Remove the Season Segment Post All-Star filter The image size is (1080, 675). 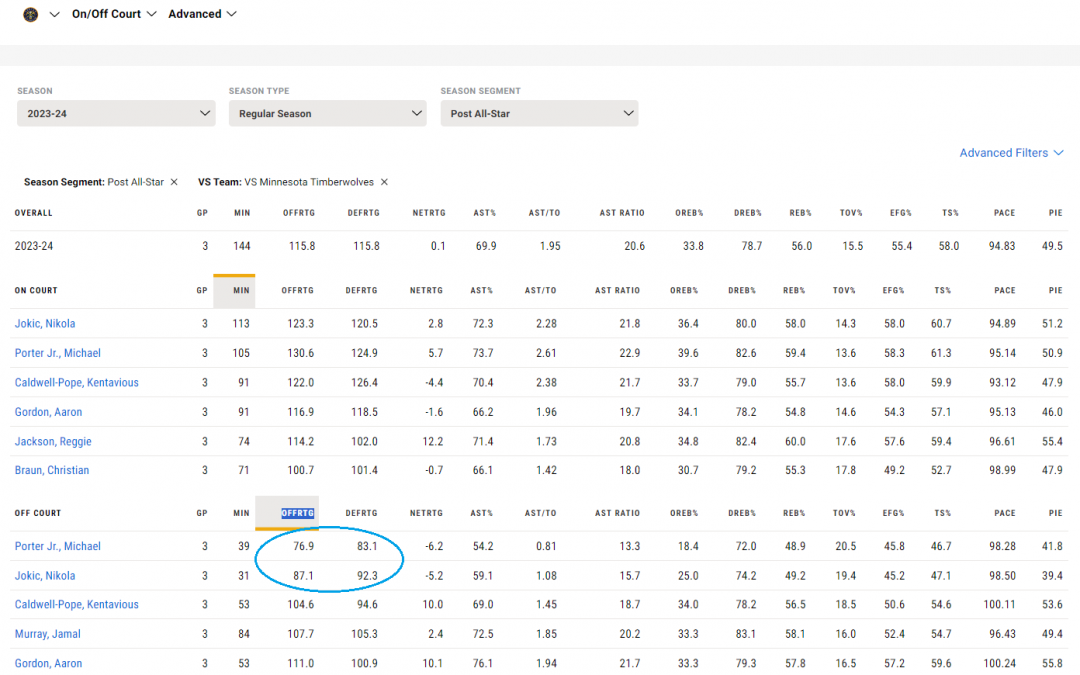174,182
